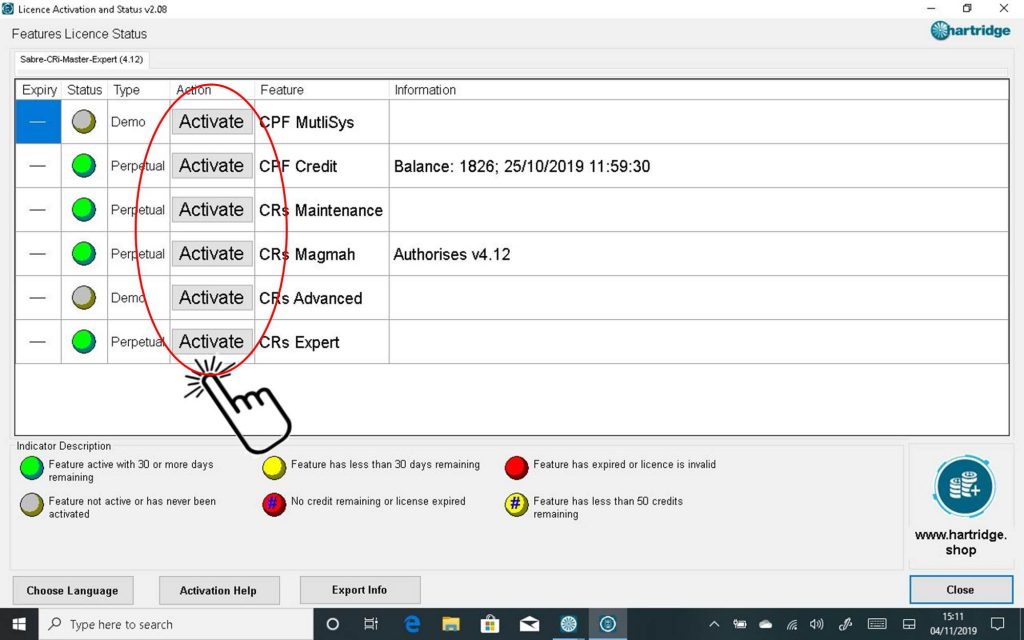Show hidden system tray icons
1024x640 pixels.
point(714,624)
